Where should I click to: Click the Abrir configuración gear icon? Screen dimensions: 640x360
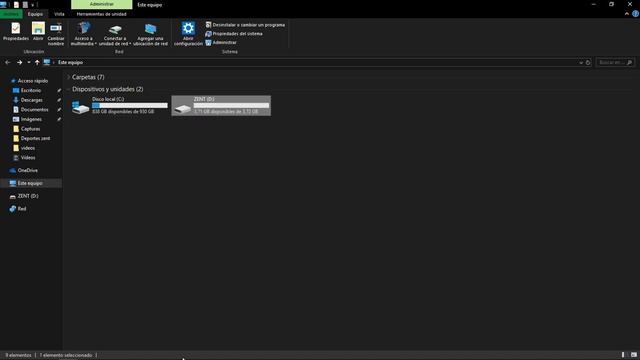(x=188, y=33)
